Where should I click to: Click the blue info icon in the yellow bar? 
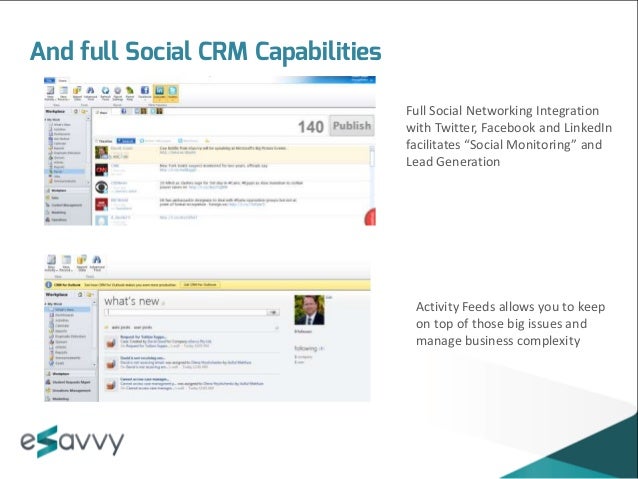48,285
